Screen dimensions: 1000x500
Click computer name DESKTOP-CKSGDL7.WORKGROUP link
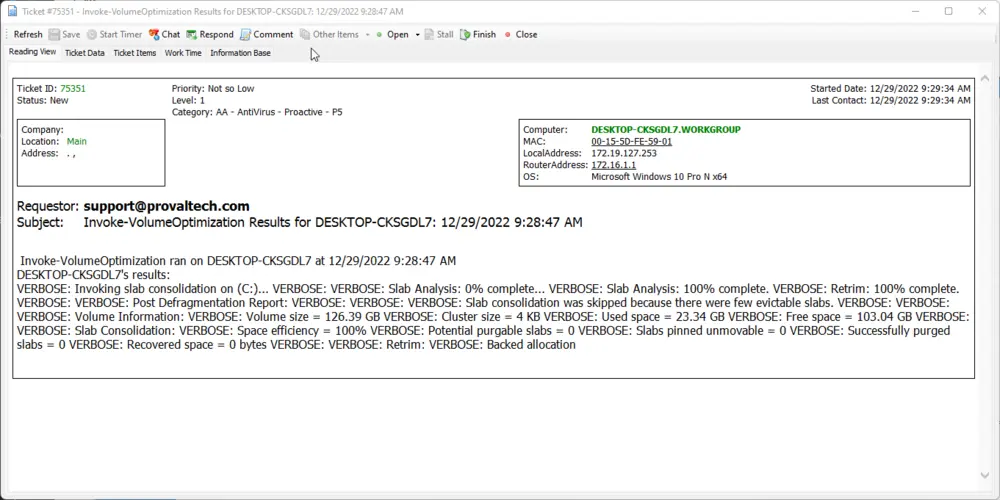(666, 129)
